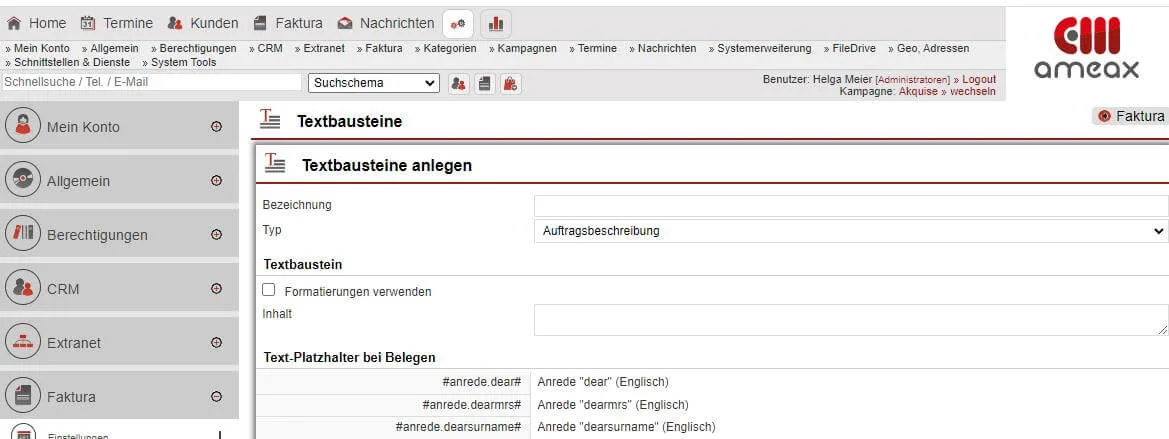The image size is (1169, 439).
Task: Click the wechseln campaign link
Action: point(973,91)
